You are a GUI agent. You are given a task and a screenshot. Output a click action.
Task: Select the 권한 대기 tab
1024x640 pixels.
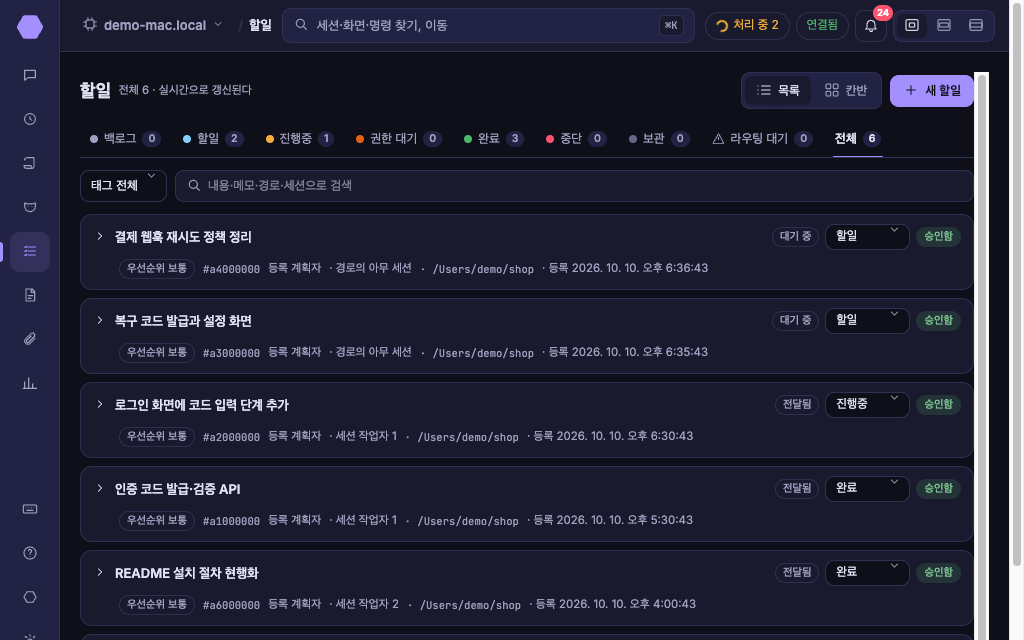tap(398, 138)
